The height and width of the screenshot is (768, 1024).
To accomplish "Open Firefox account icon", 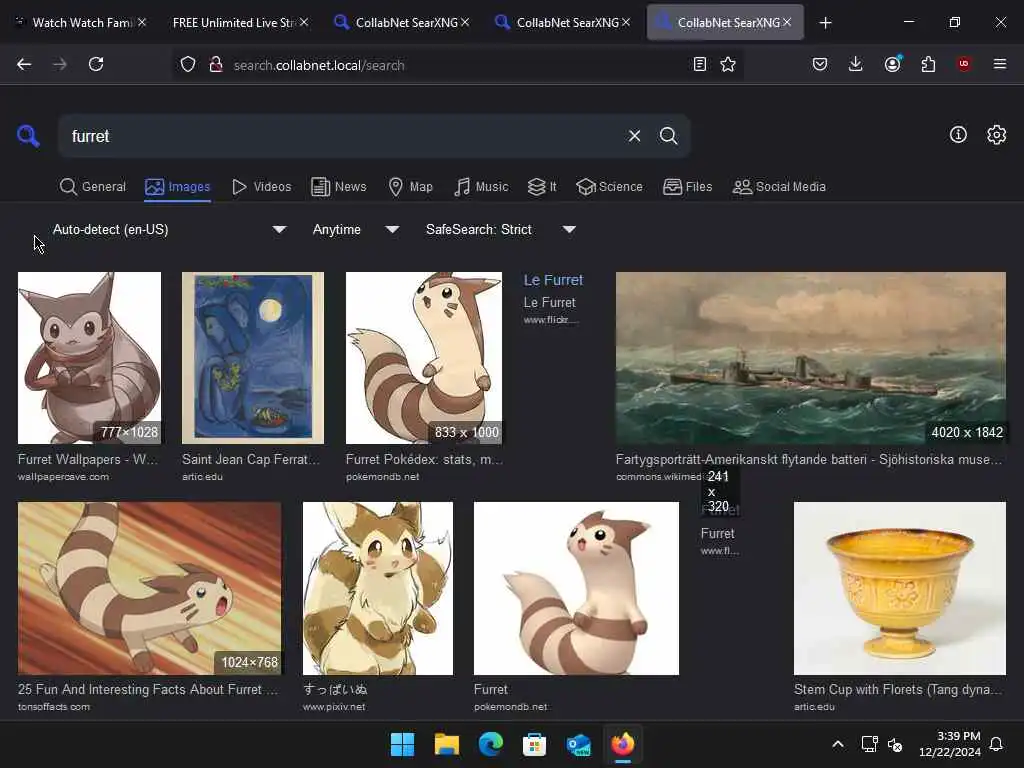I will [x=893, y=64].
